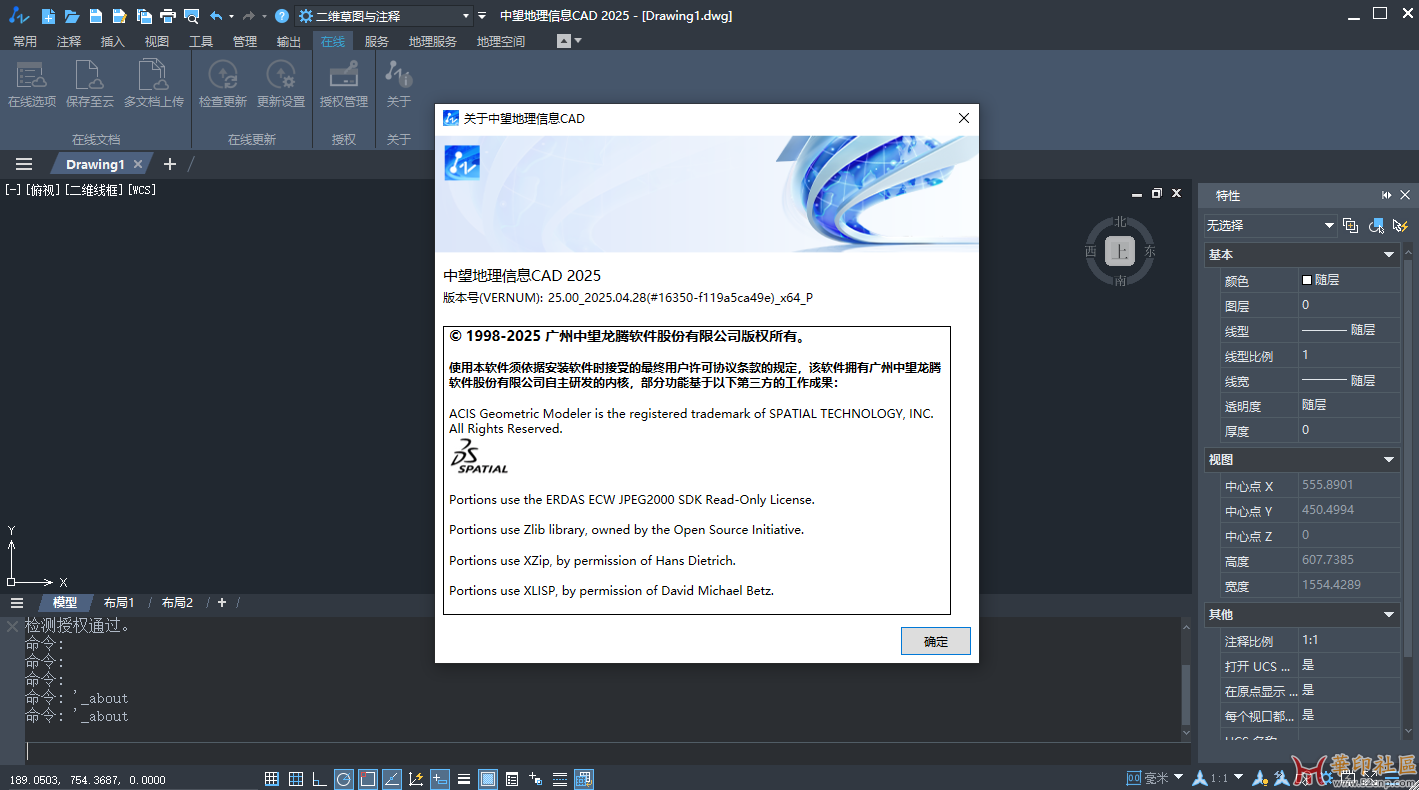The height and width of the screenshot is (790, 1419).
Task: Toggle polar tracking in the status bar
Action: tap(344, 779)
